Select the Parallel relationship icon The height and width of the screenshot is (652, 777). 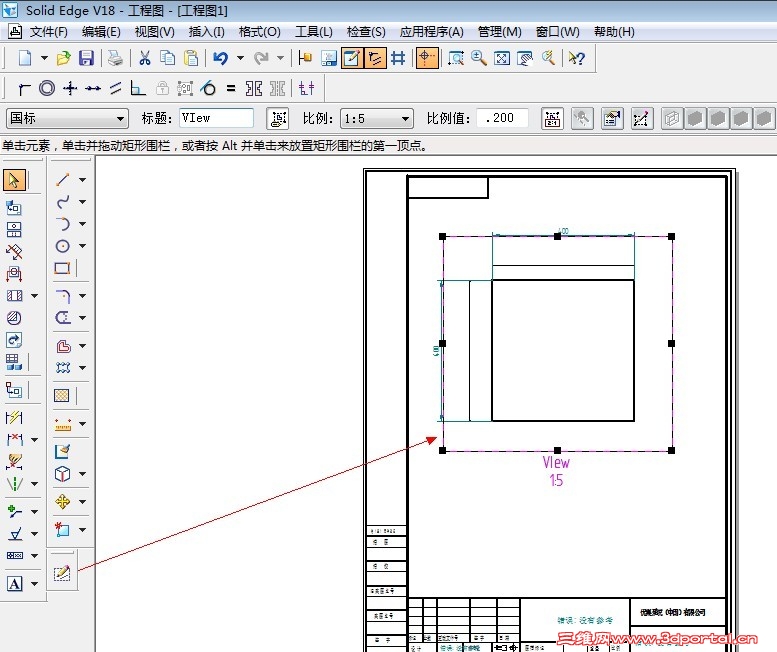click(115, 89)
